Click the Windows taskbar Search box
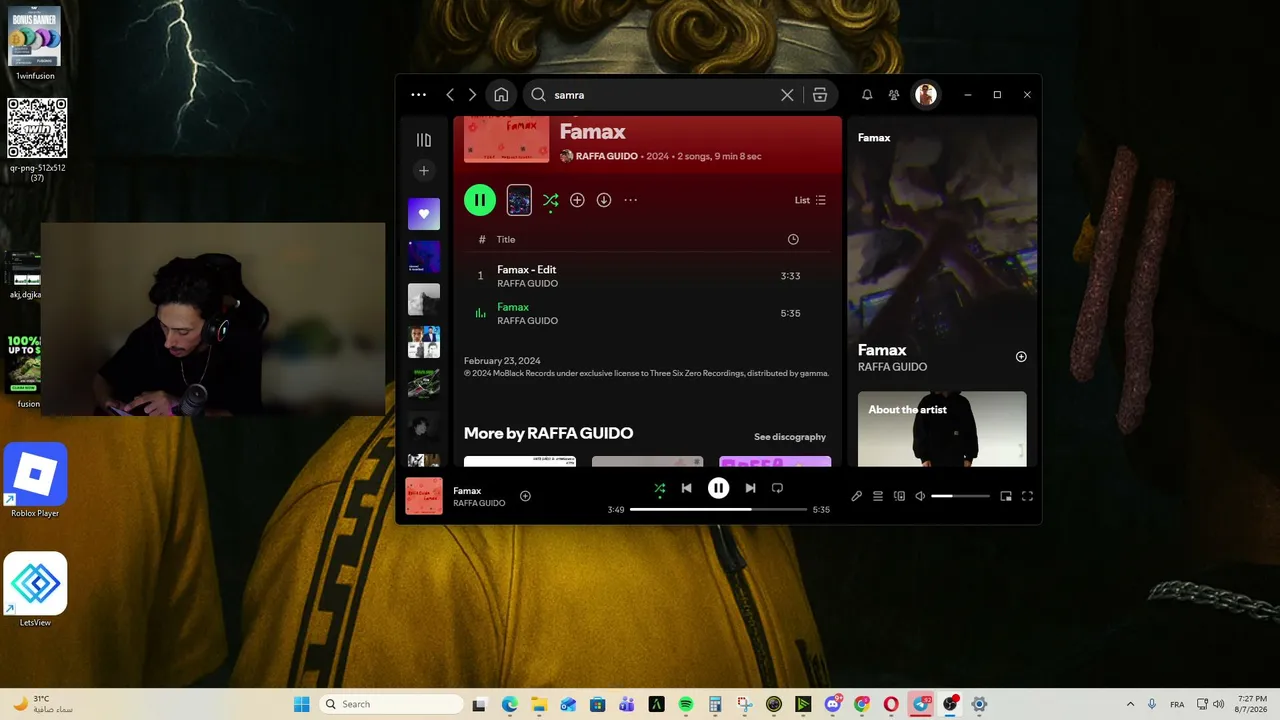1280x720 pixels. click(x=391, y=704)
